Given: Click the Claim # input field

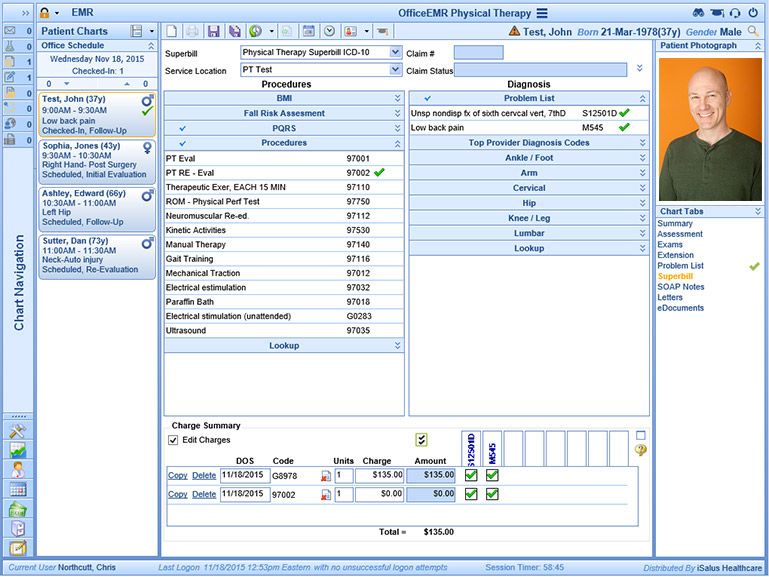Looking at the screenshot, I should point(479,53).
